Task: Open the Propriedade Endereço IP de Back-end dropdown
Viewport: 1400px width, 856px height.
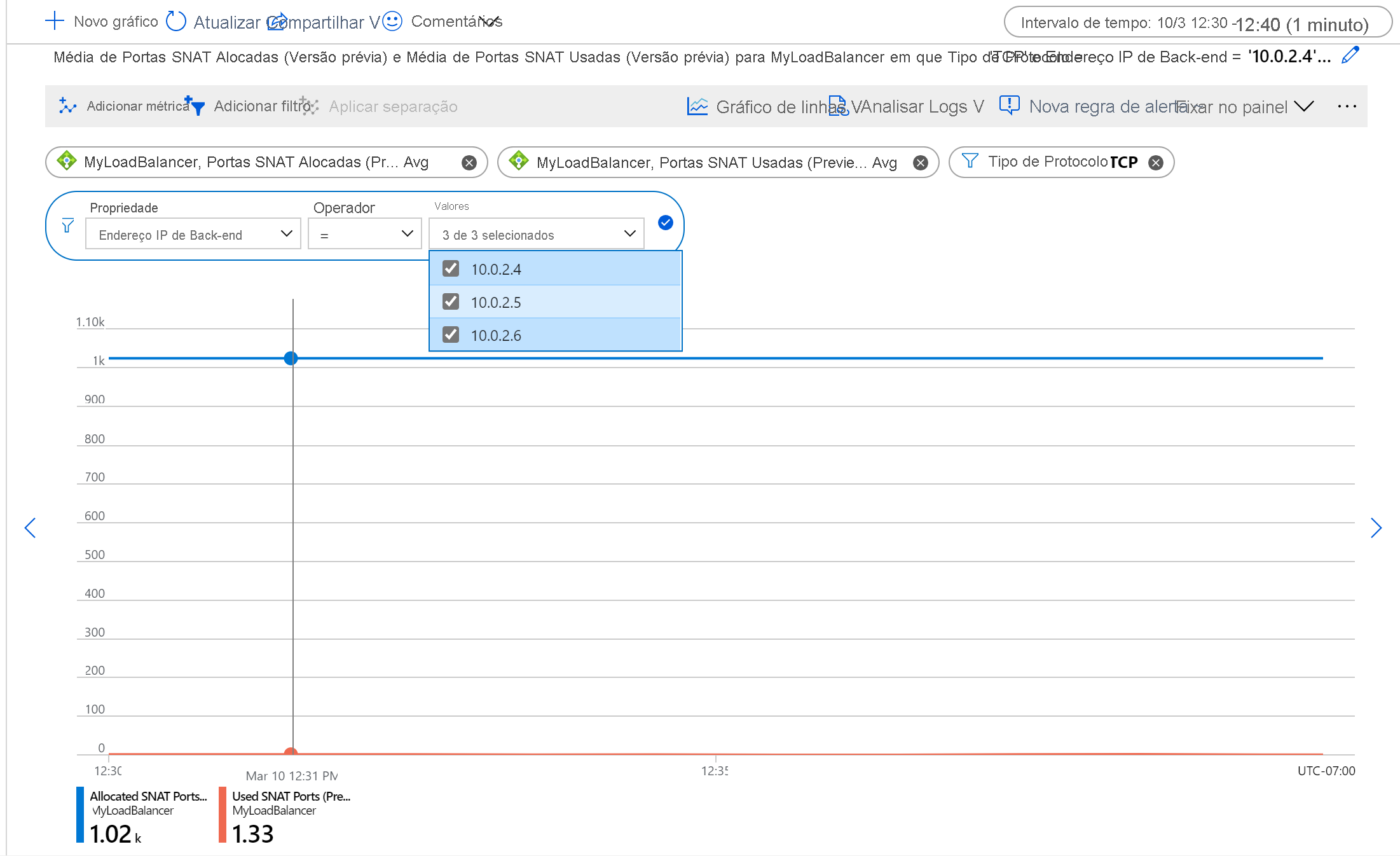Action: coord(193,234)
